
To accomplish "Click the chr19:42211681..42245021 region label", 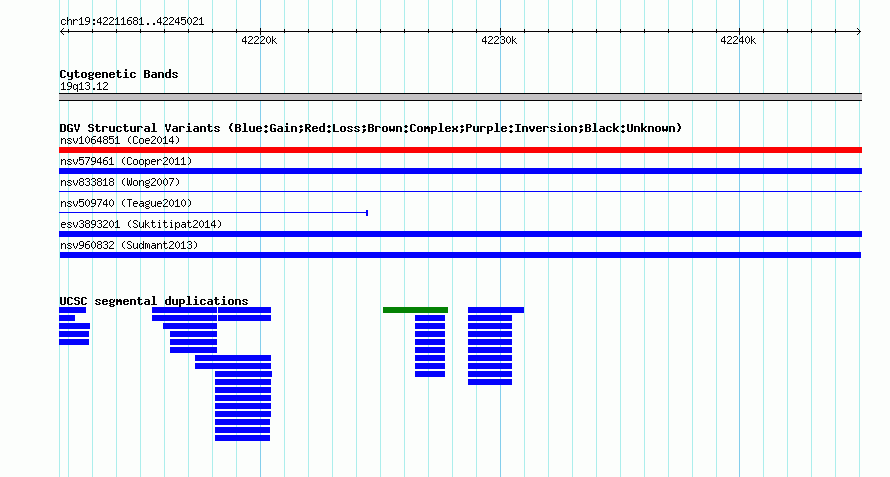I will (x=132, y=22).
